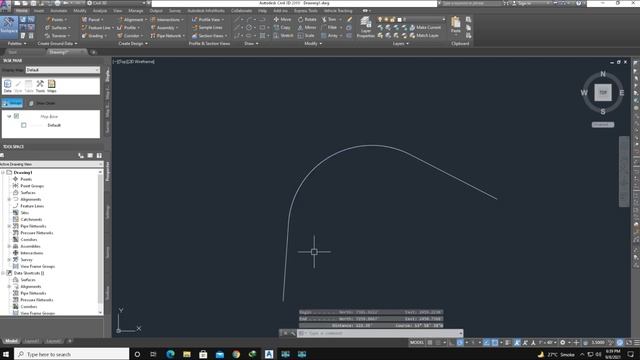Expand the Create Design panel
640x360 pixels.
[x=133, y=43]
